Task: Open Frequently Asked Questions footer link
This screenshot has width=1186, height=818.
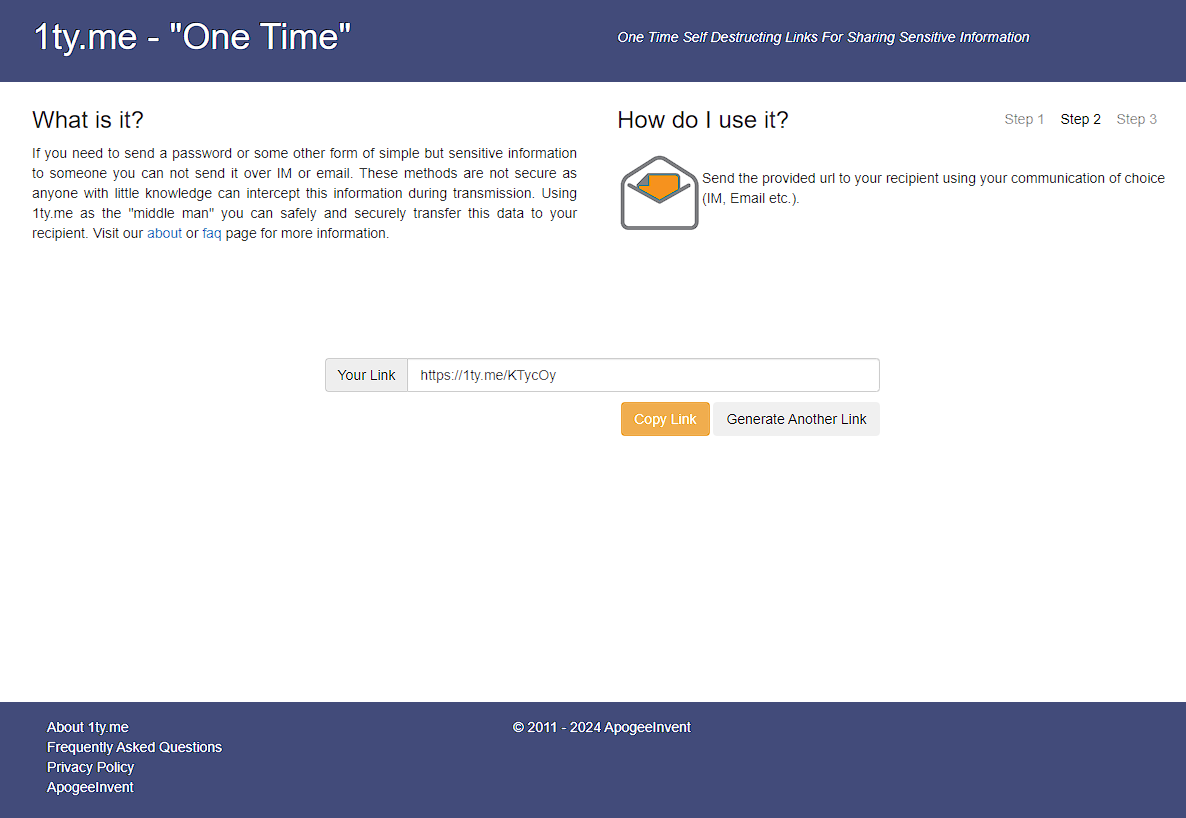Action: click(134, 747)
